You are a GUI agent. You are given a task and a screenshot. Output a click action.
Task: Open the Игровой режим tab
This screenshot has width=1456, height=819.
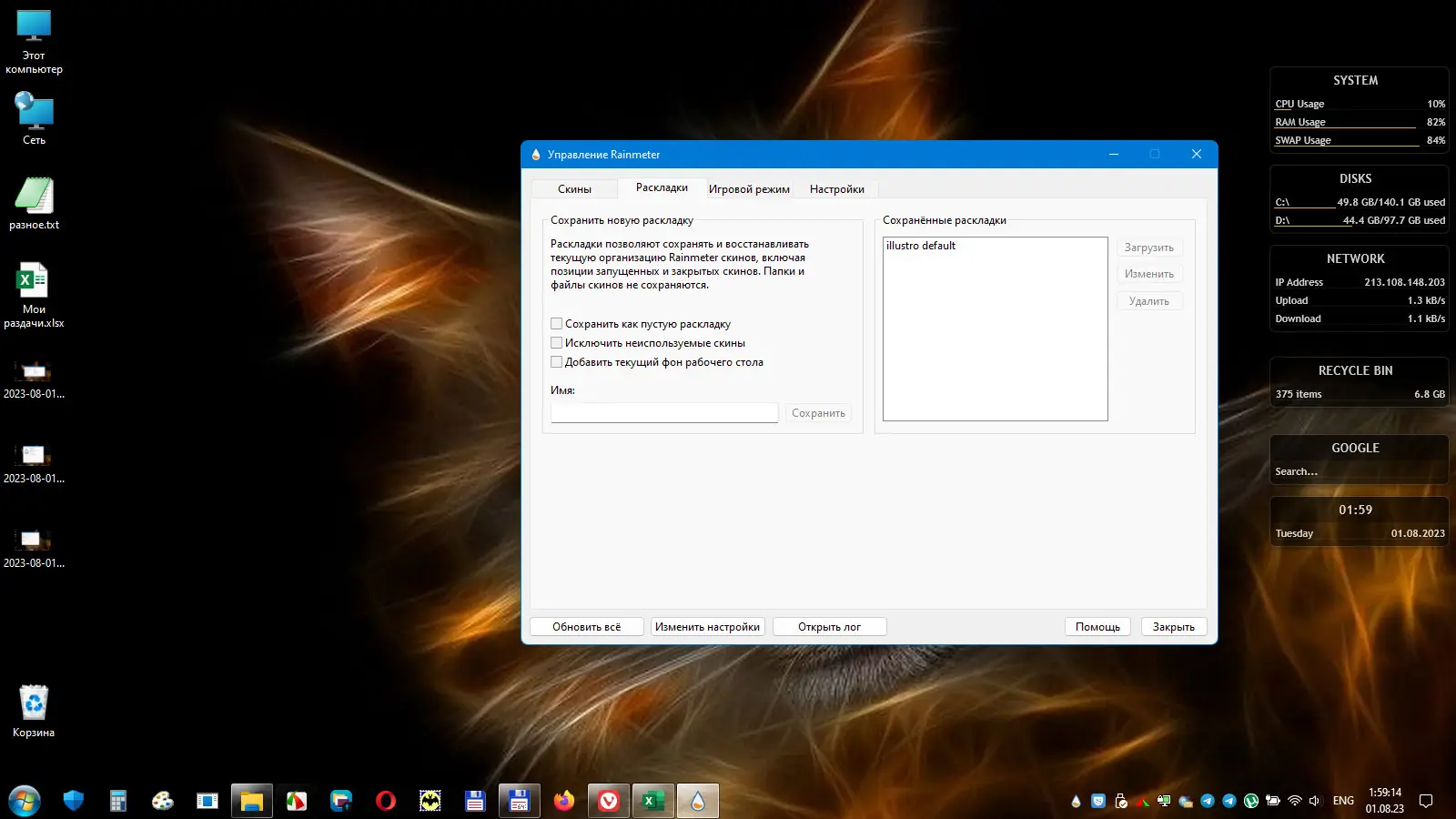[749, 189]
